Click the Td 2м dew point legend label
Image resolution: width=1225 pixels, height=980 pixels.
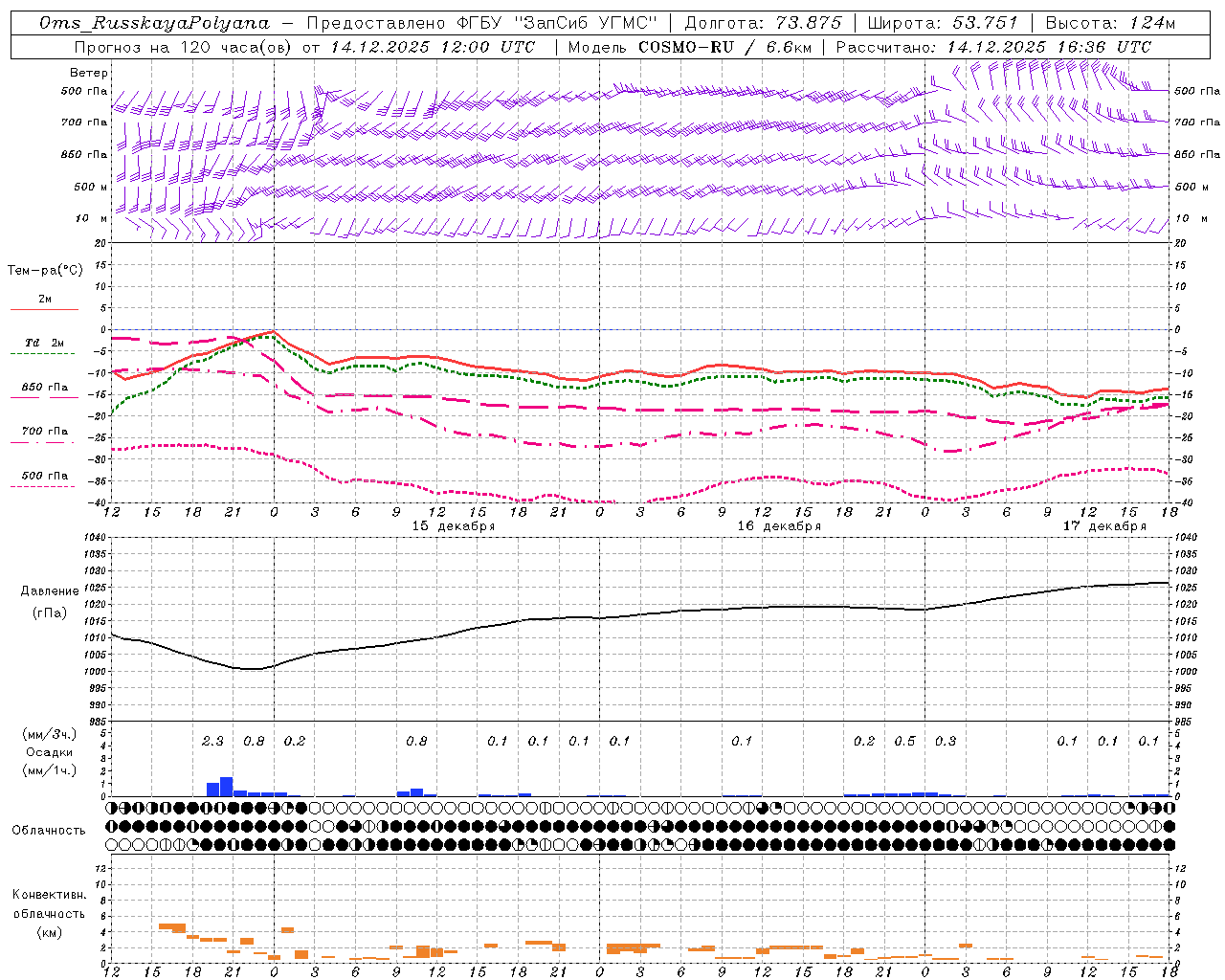point(44,343)
